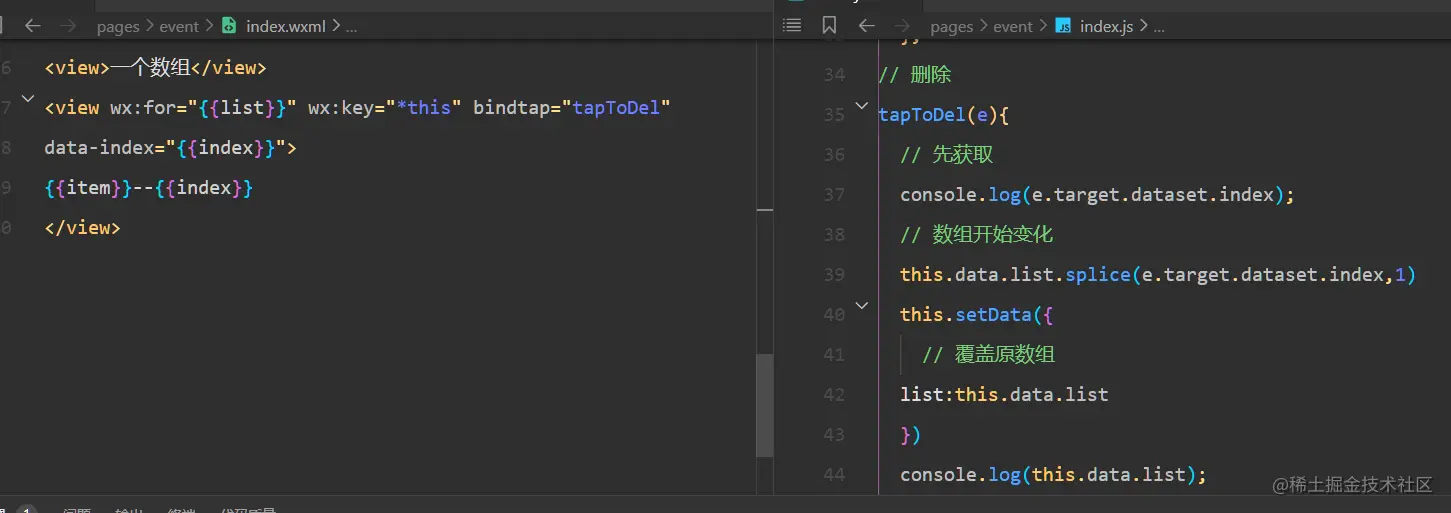Click the green wxml file icon

click(229, 26)
